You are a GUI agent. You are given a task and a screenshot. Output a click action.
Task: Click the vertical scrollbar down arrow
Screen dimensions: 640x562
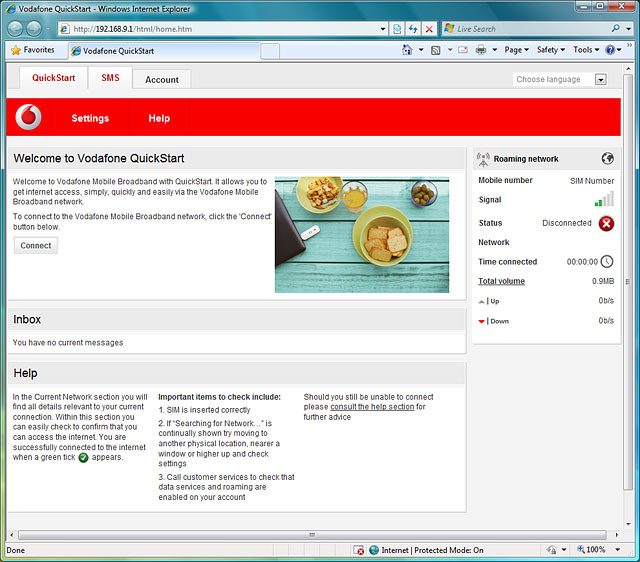pyautogui.click(x=628, y=524)
